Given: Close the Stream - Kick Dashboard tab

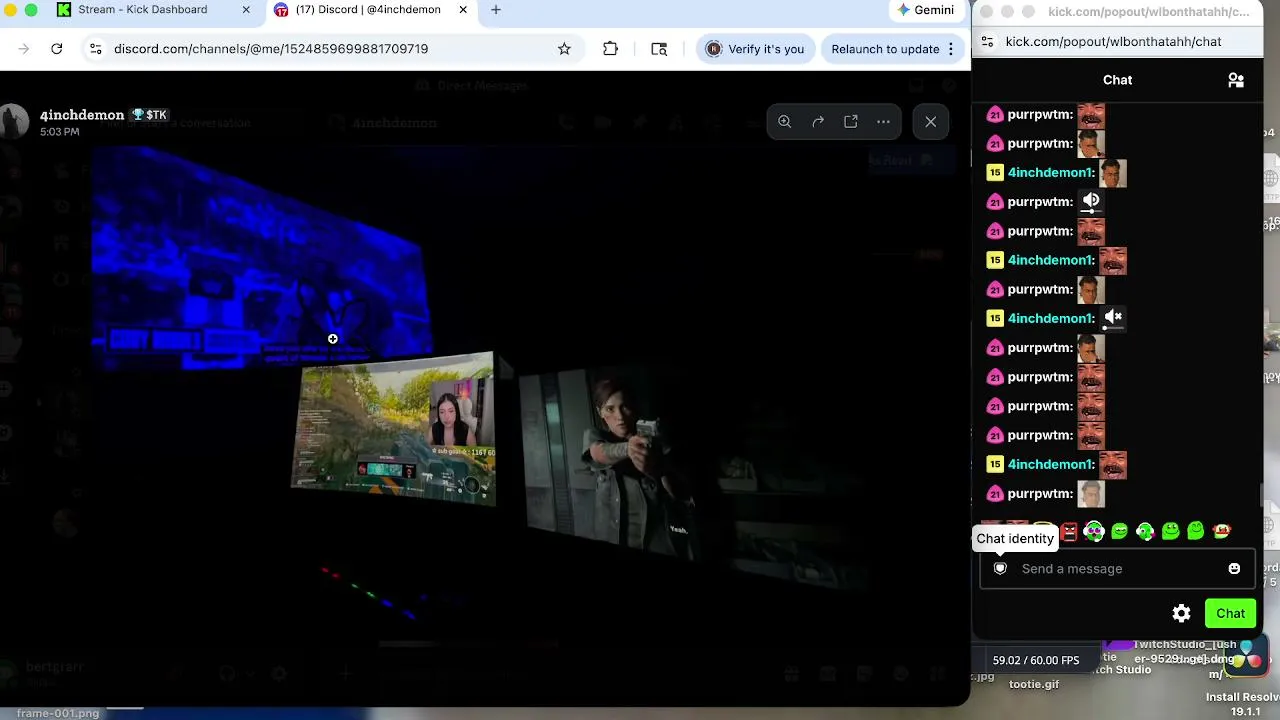Looking at the screenshot, I should pos(246,10).
